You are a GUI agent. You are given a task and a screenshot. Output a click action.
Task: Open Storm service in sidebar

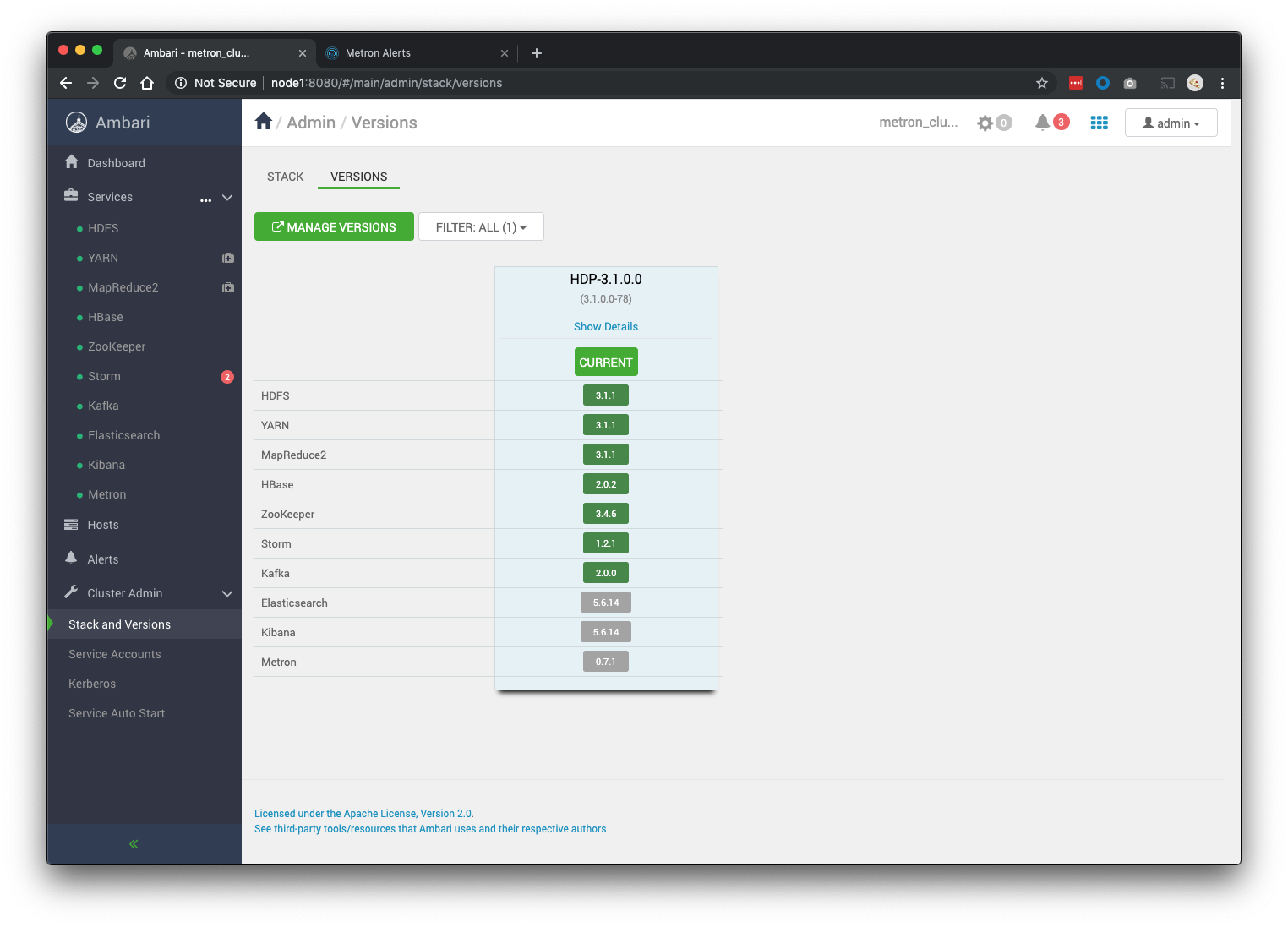click(104, 376)
